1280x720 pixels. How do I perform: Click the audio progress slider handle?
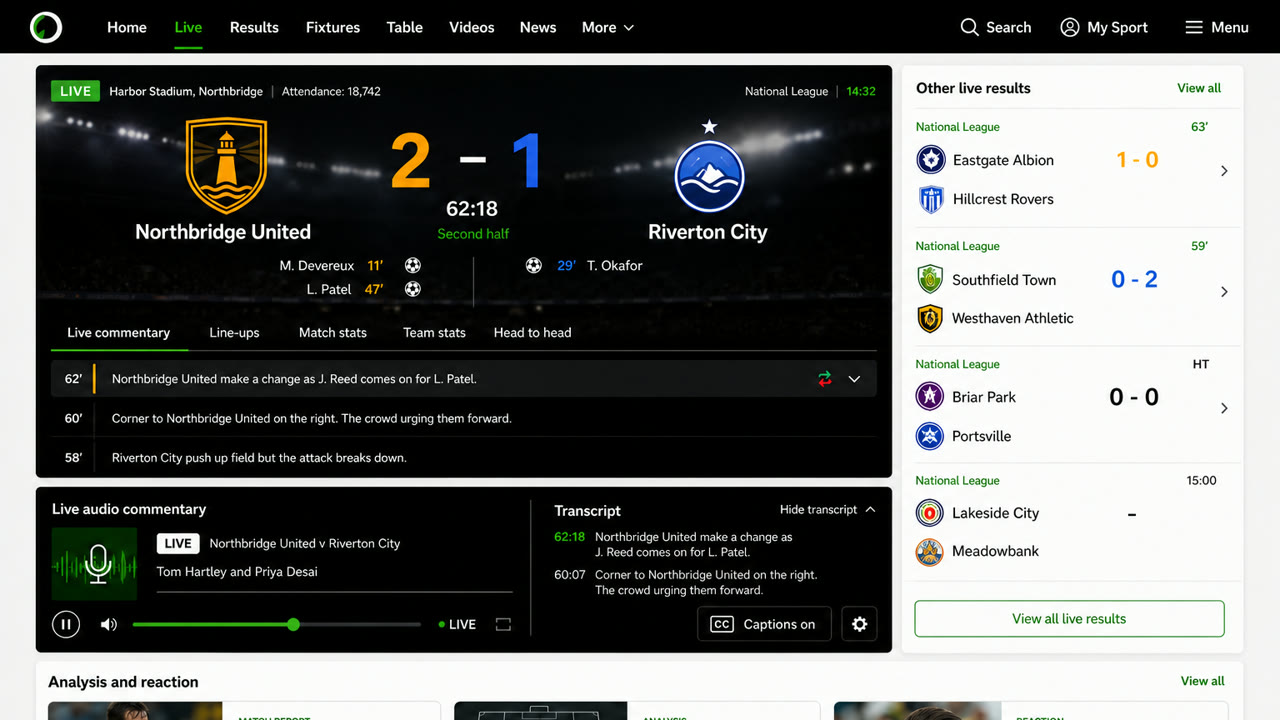(293, 624)
